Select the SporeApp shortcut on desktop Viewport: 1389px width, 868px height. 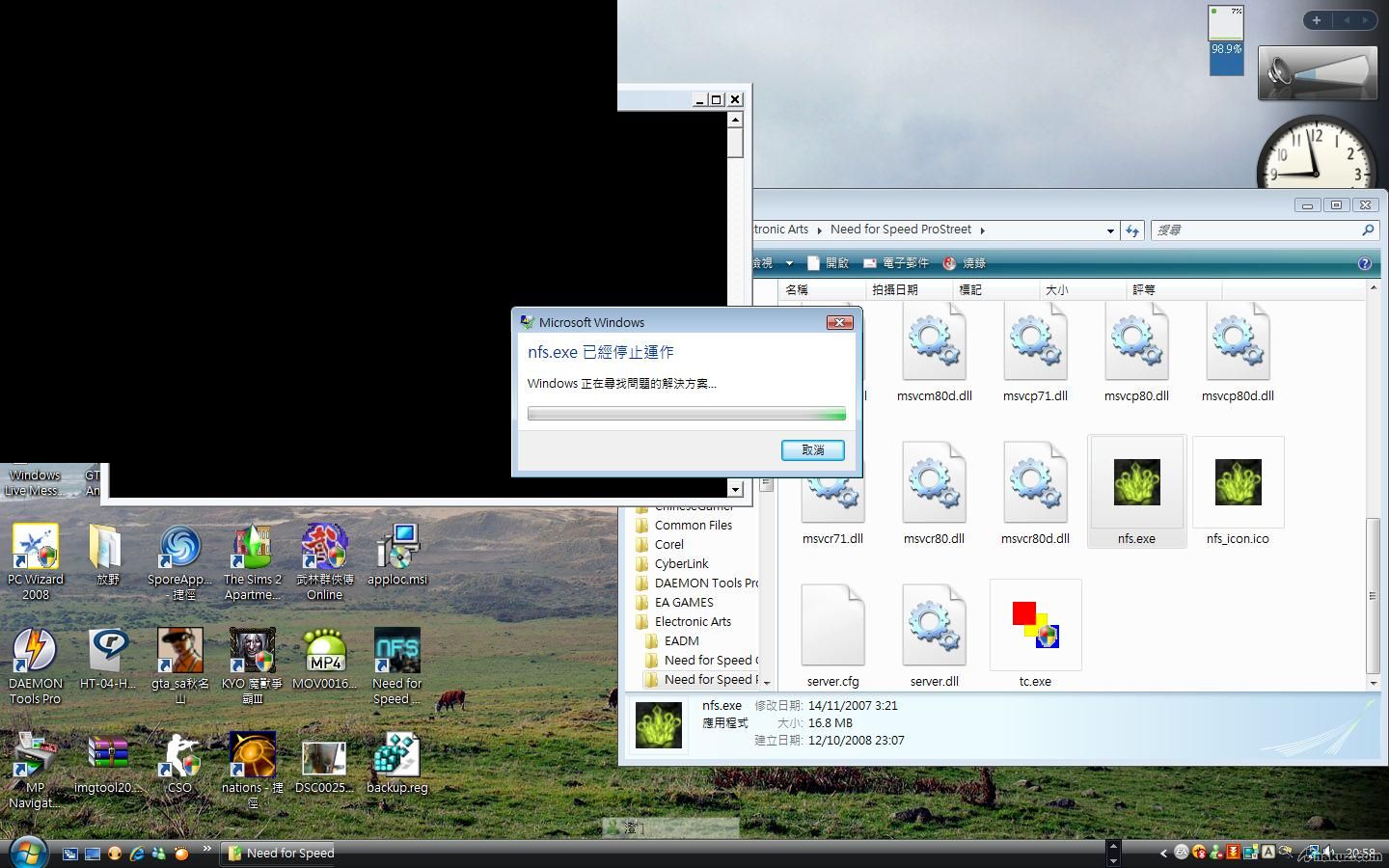[180, 561]
